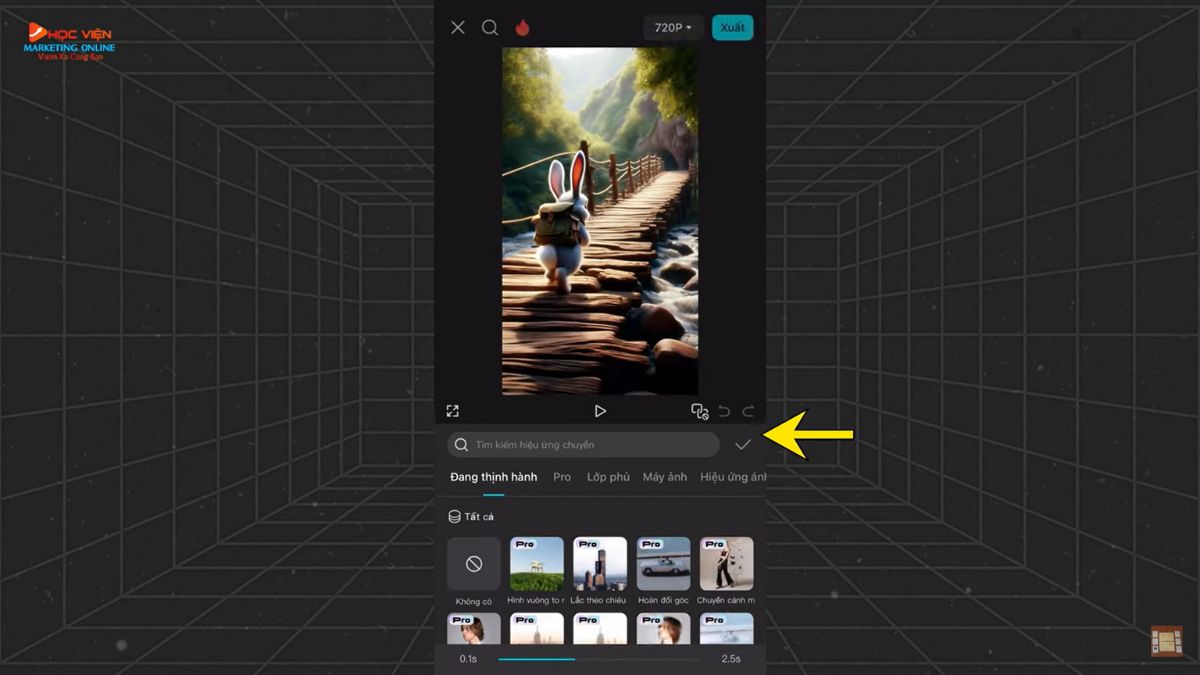Choose Không có to remove the transition
The width and height of the screenshot is (1200, 675).
coord(474,571)
